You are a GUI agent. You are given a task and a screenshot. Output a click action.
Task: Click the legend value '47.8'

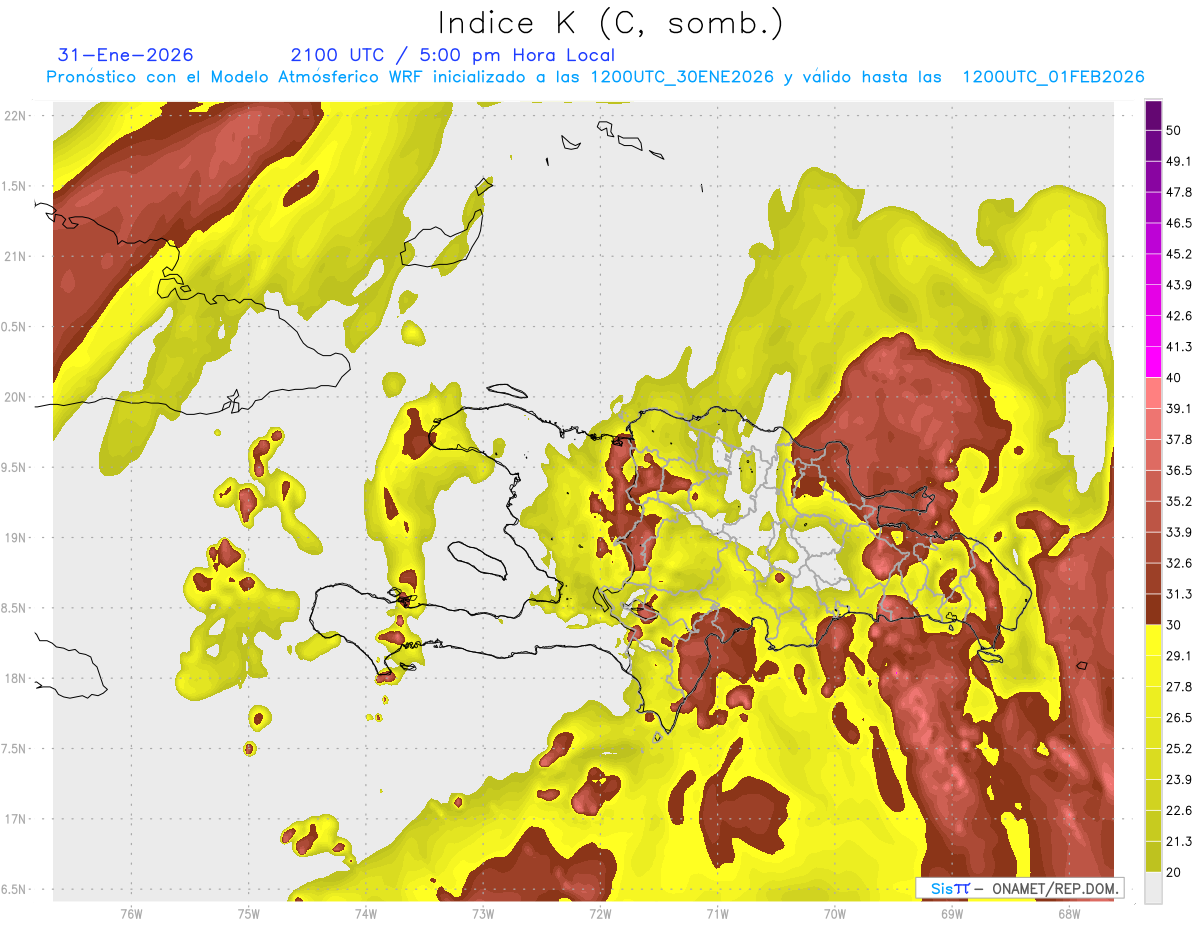pyautogui.click(x=1179, y=192)
